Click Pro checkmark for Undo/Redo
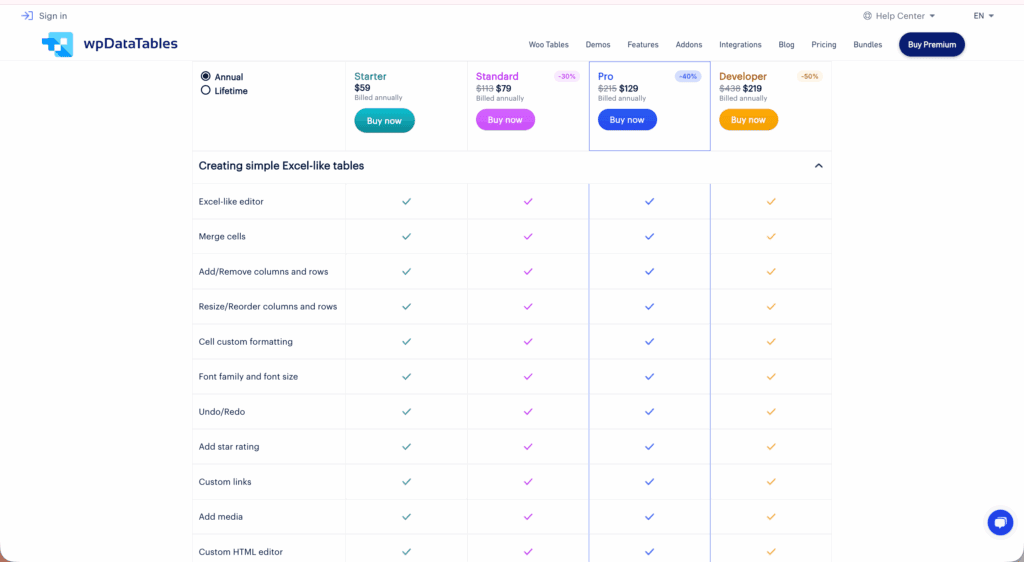 click(649, 412)
